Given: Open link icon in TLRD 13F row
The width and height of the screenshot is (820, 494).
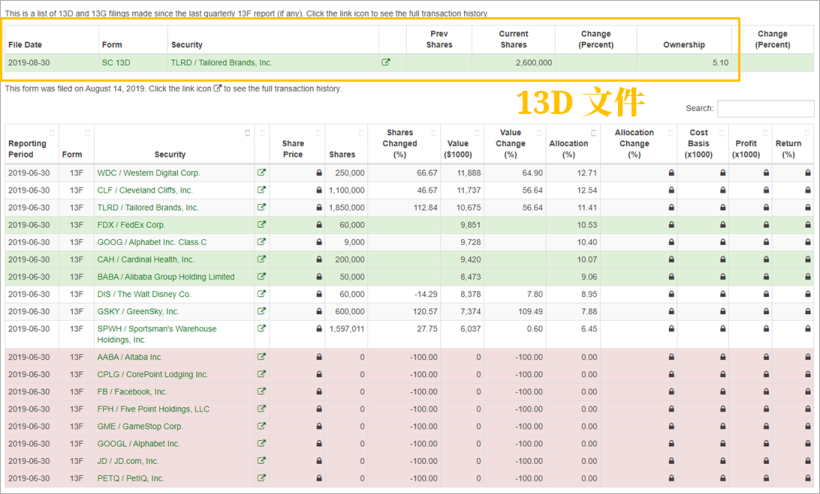Looking at the screenshot, I should (261, 207).
